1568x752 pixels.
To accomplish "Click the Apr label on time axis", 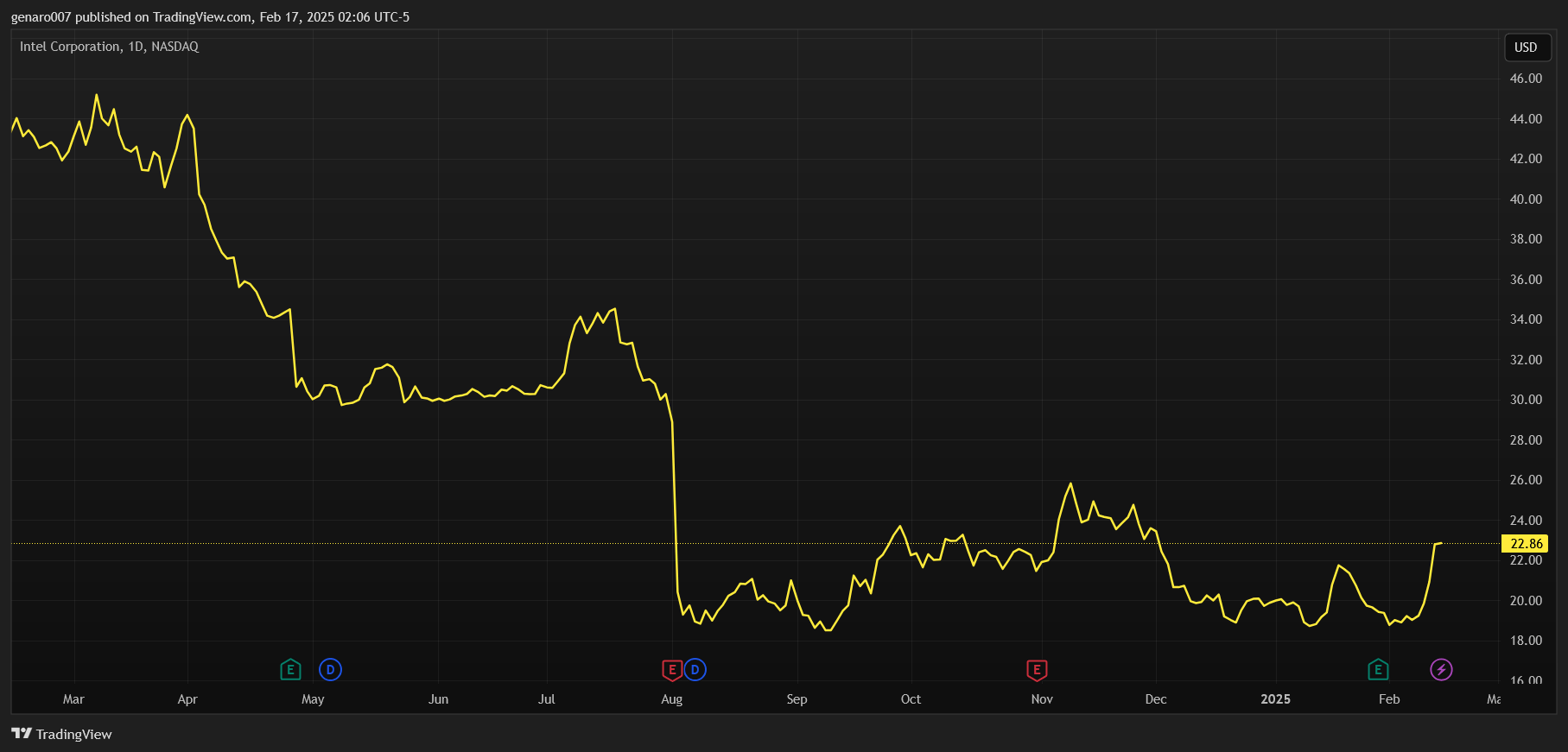I will coord(187,699).
